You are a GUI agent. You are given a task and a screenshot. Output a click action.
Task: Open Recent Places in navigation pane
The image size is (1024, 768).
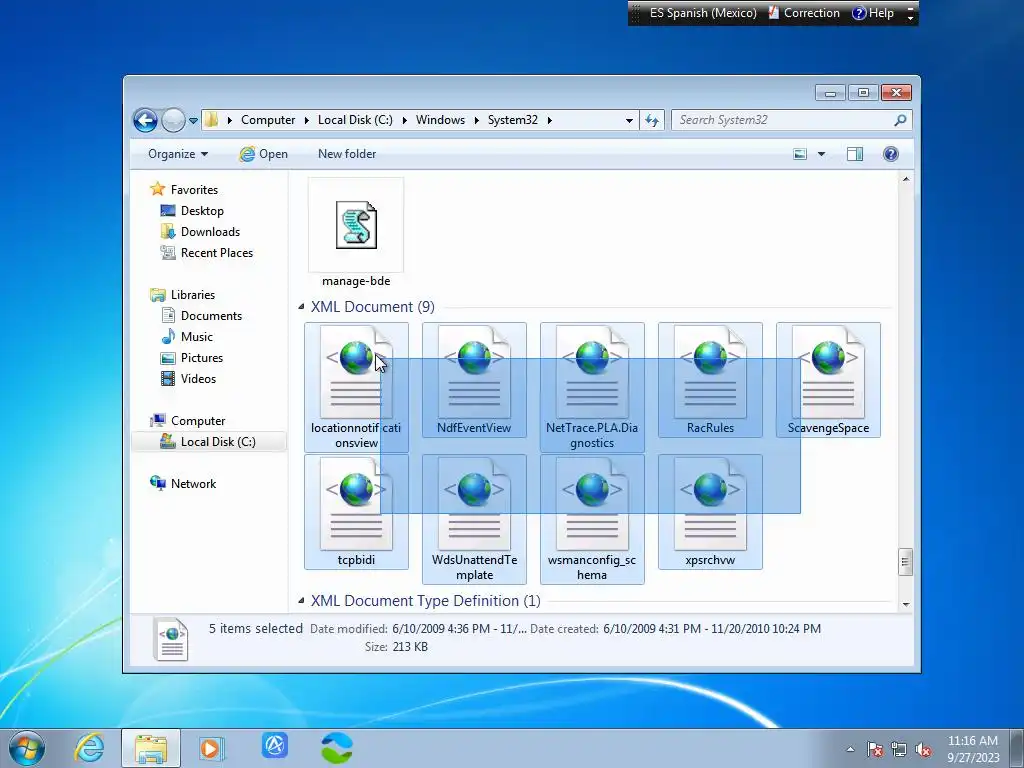click(216, 253)
